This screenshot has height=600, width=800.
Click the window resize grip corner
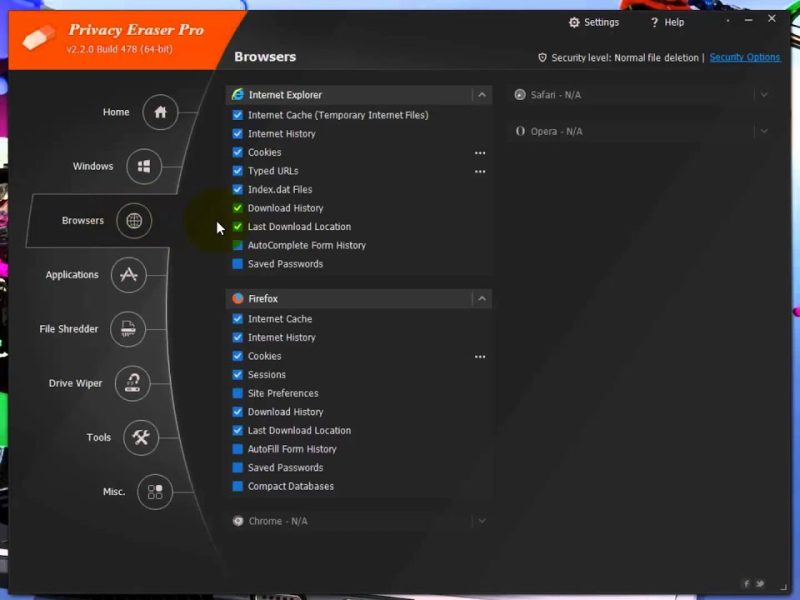click(x=784, y=587)
